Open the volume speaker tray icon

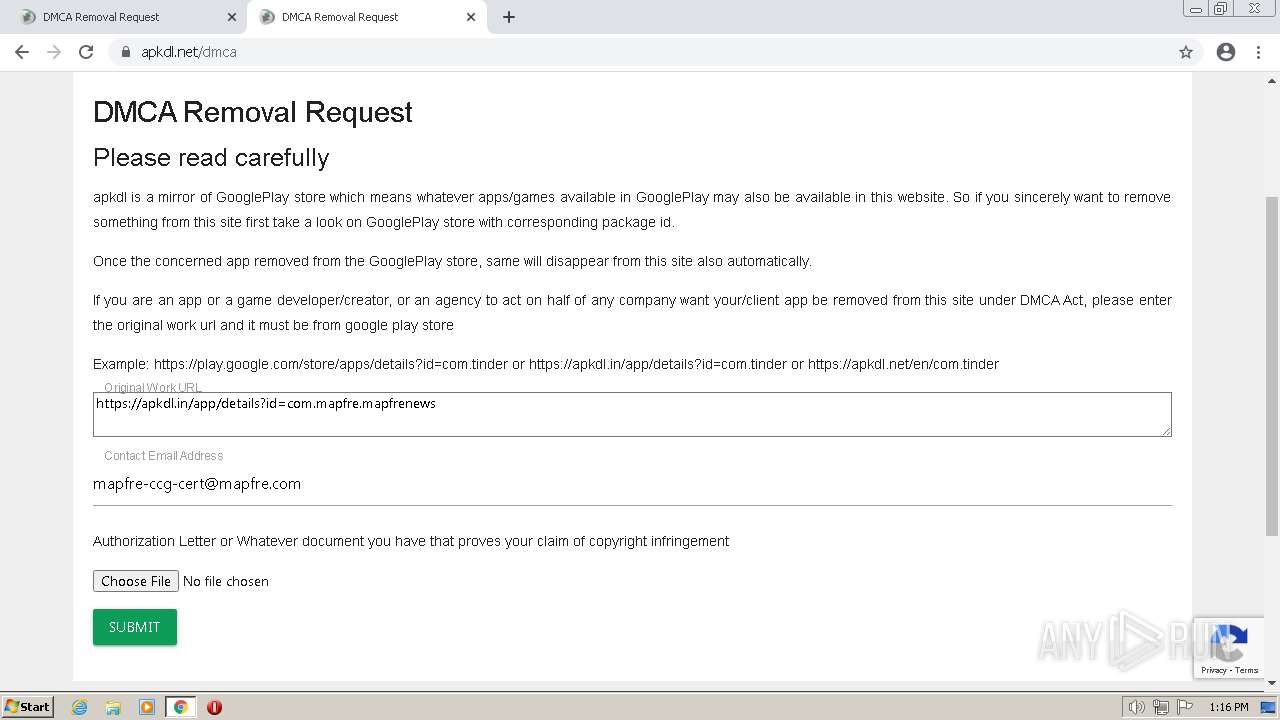pos(1136,707)
